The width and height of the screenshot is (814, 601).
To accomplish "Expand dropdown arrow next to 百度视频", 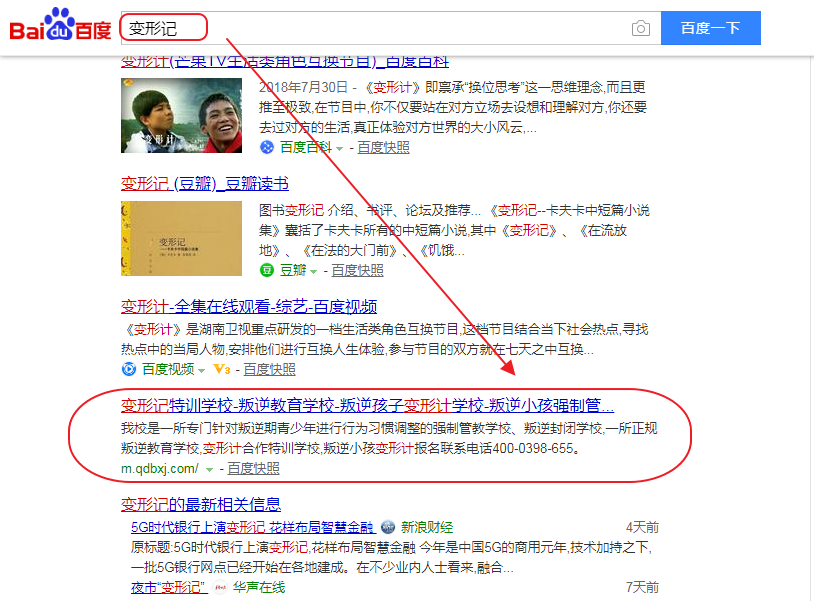I will click(x=202, y=371).
